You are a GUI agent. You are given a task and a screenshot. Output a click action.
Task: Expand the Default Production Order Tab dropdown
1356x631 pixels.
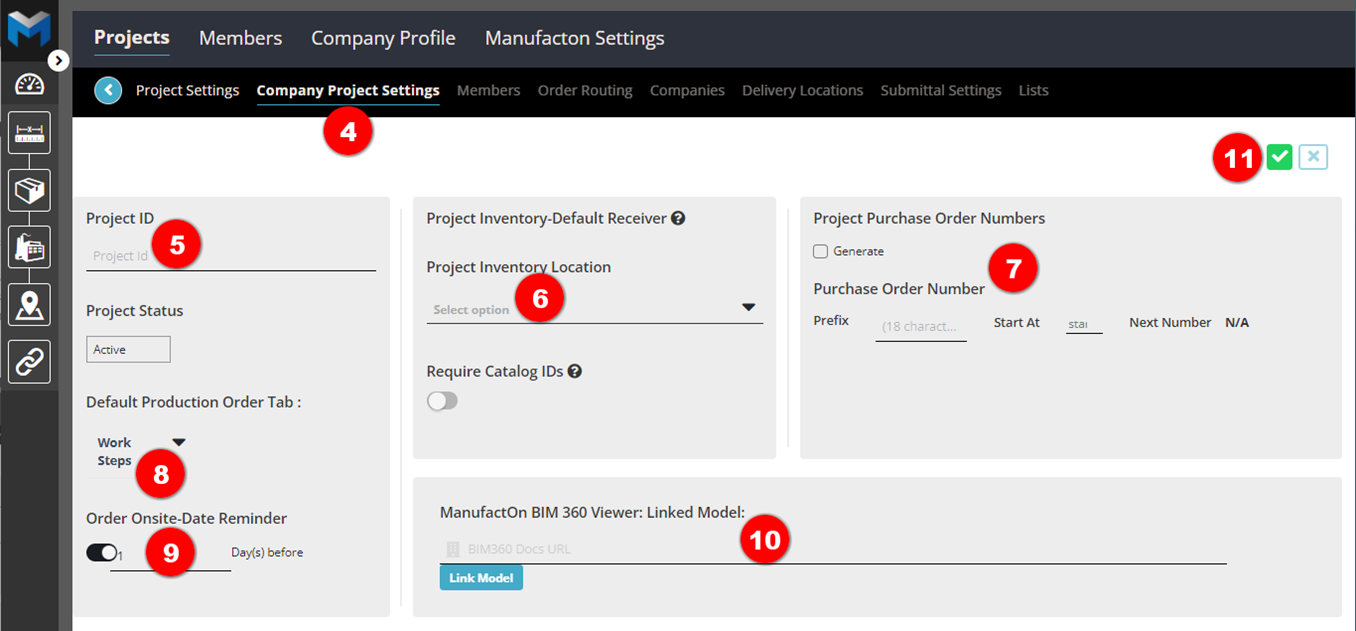click(x=178, y=443)
